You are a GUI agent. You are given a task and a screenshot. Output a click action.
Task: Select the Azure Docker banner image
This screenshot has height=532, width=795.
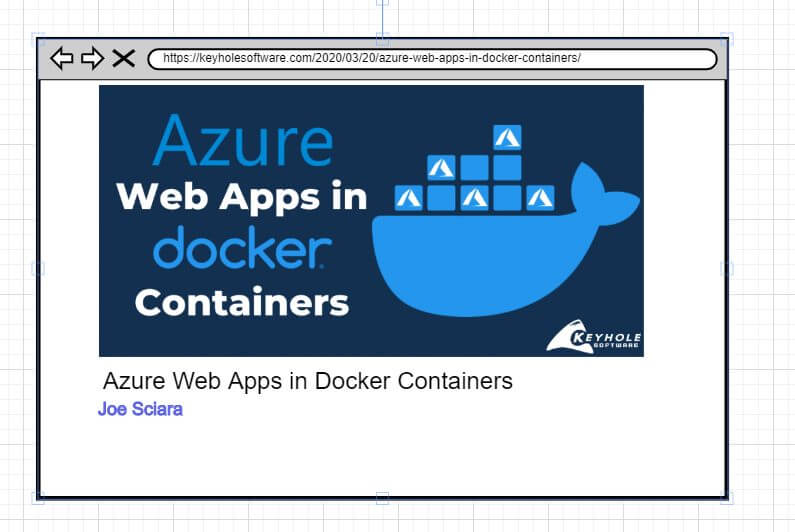click(x=371, y=221)
